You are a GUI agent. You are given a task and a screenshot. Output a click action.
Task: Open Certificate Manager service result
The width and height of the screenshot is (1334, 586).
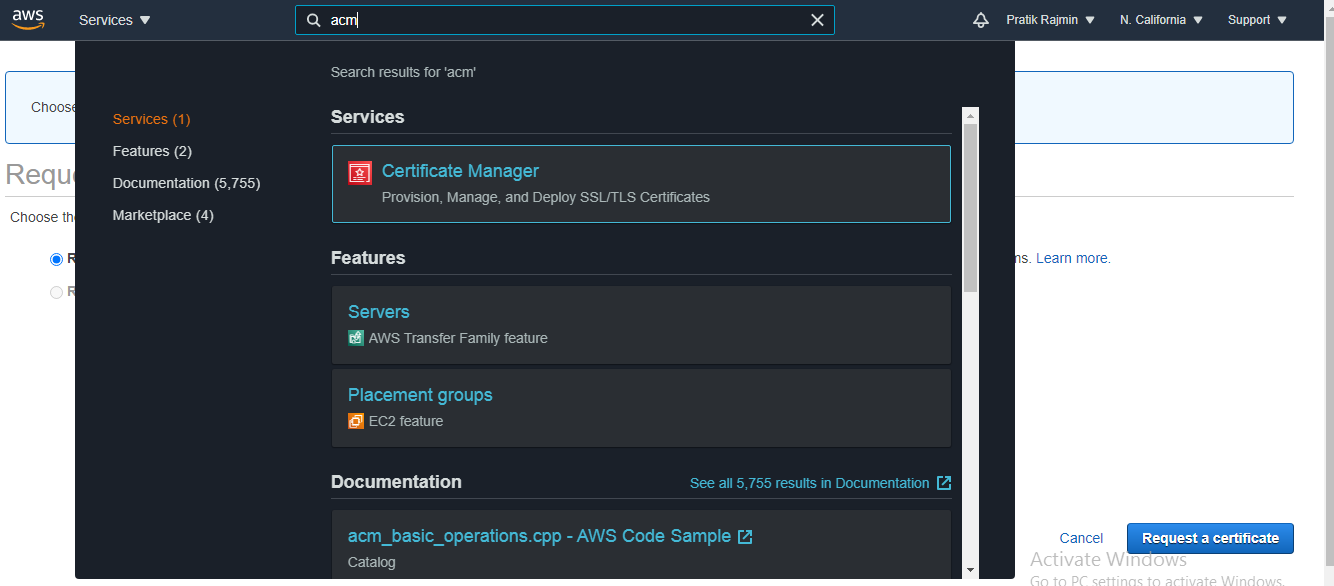pyautogui.click(x=641, y=184)
